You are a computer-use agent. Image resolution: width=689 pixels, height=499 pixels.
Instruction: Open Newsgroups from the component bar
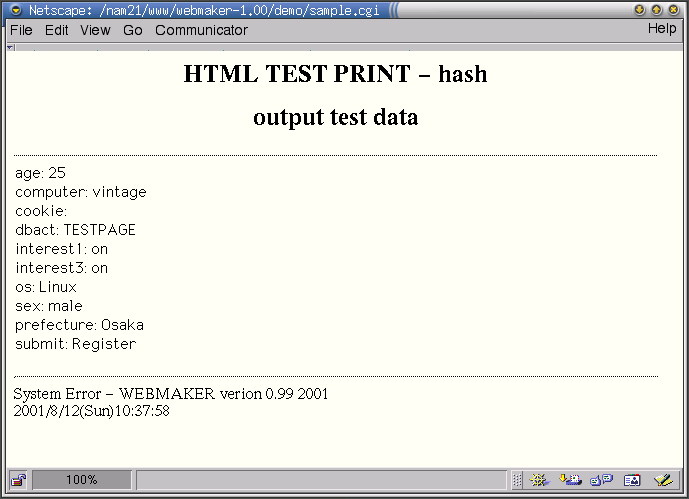(601, 480)
